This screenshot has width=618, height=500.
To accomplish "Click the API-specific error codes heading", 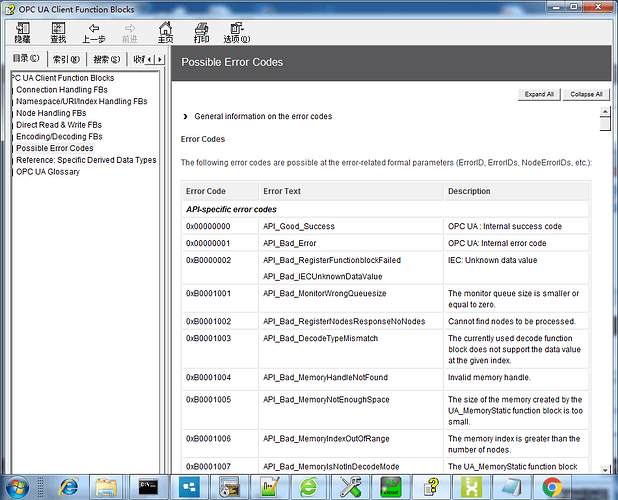I will coord(231,209).
